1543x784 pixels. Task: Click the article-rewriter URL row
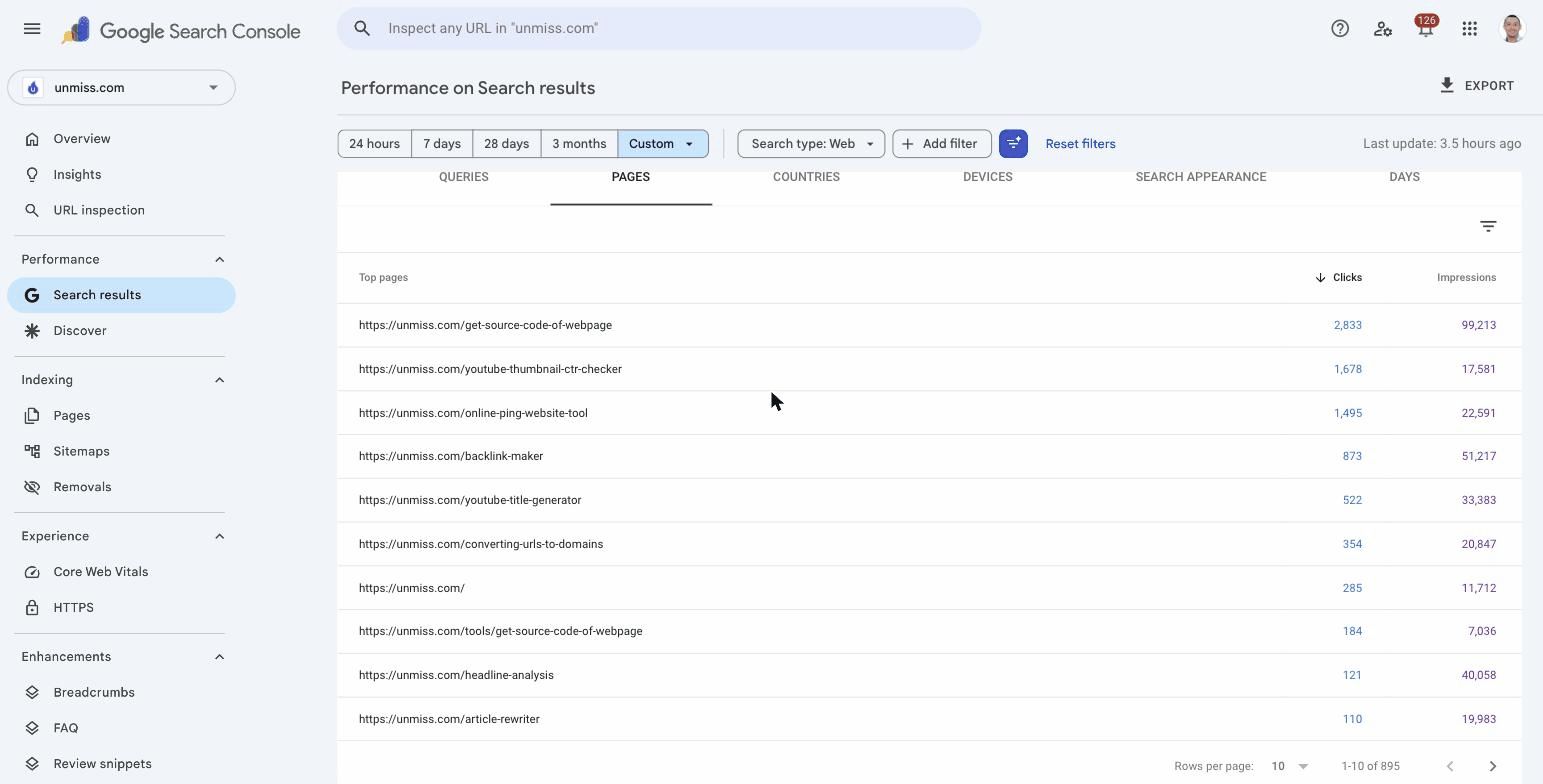(x=929, y=720)
